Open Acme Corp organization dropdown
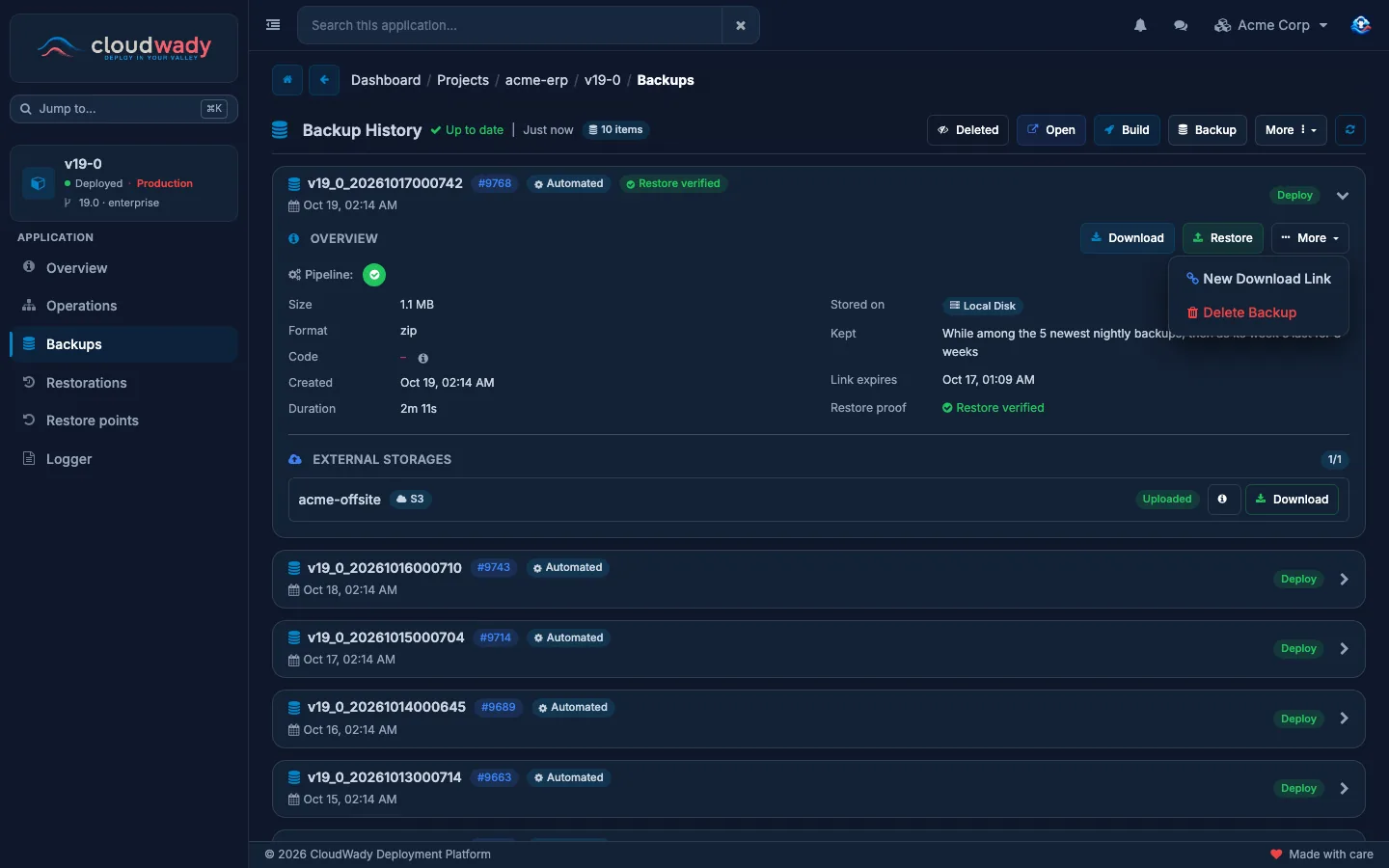 tap(1271, 25)
